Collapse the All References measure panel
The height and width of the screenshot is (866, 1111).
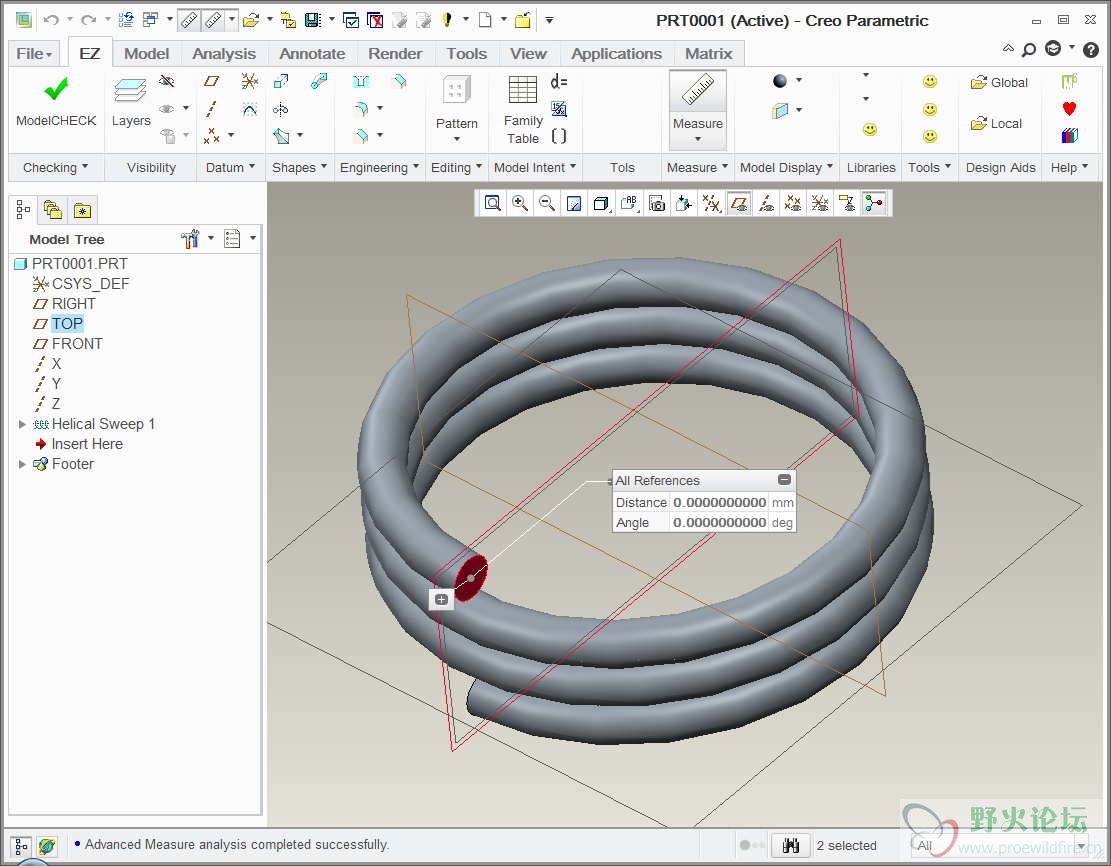click(x=784, y=480)
